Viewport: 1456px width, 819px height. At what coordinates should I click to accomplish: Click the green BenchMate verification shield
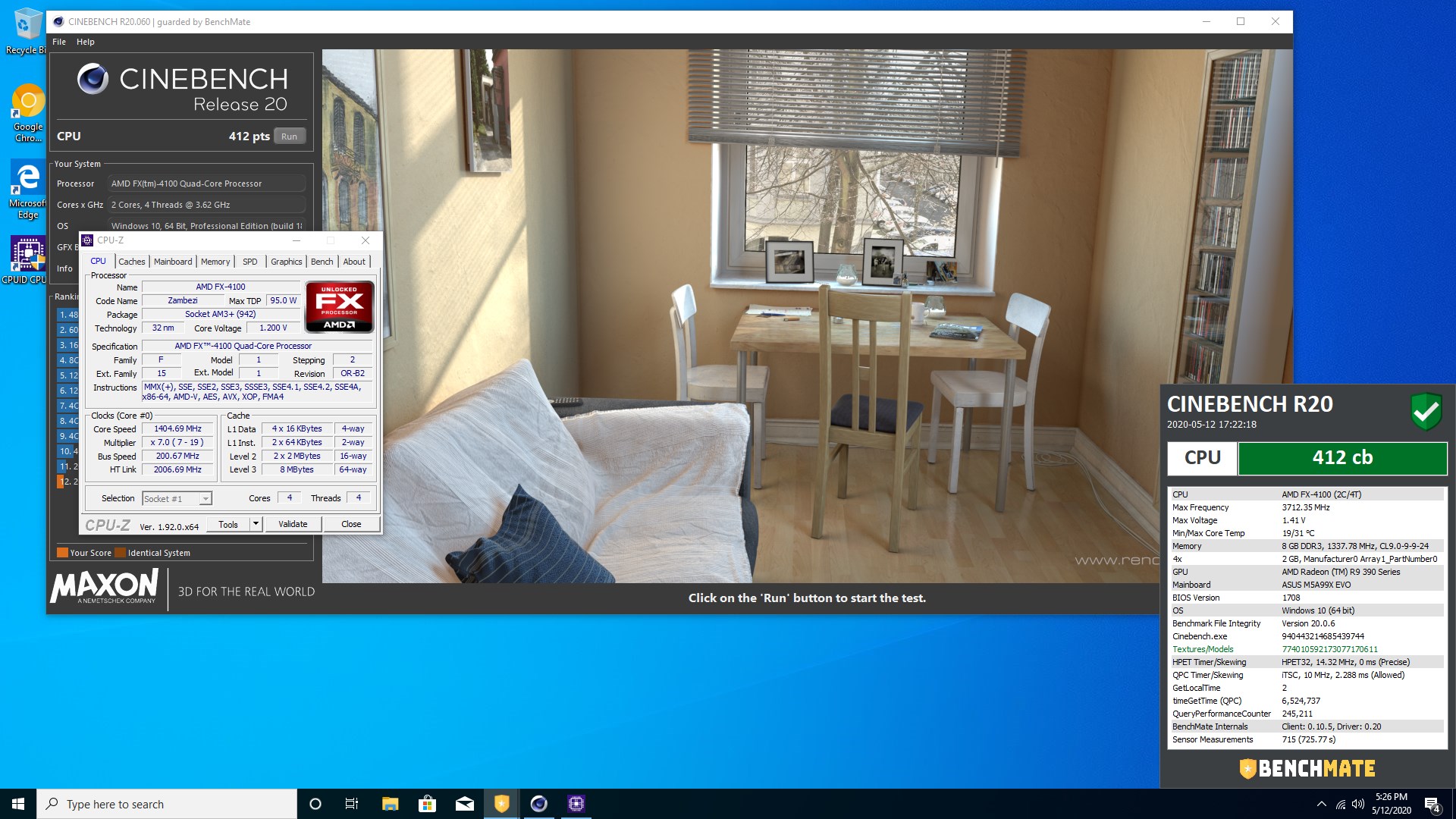pyautogui.click(x=1426, y=412)
